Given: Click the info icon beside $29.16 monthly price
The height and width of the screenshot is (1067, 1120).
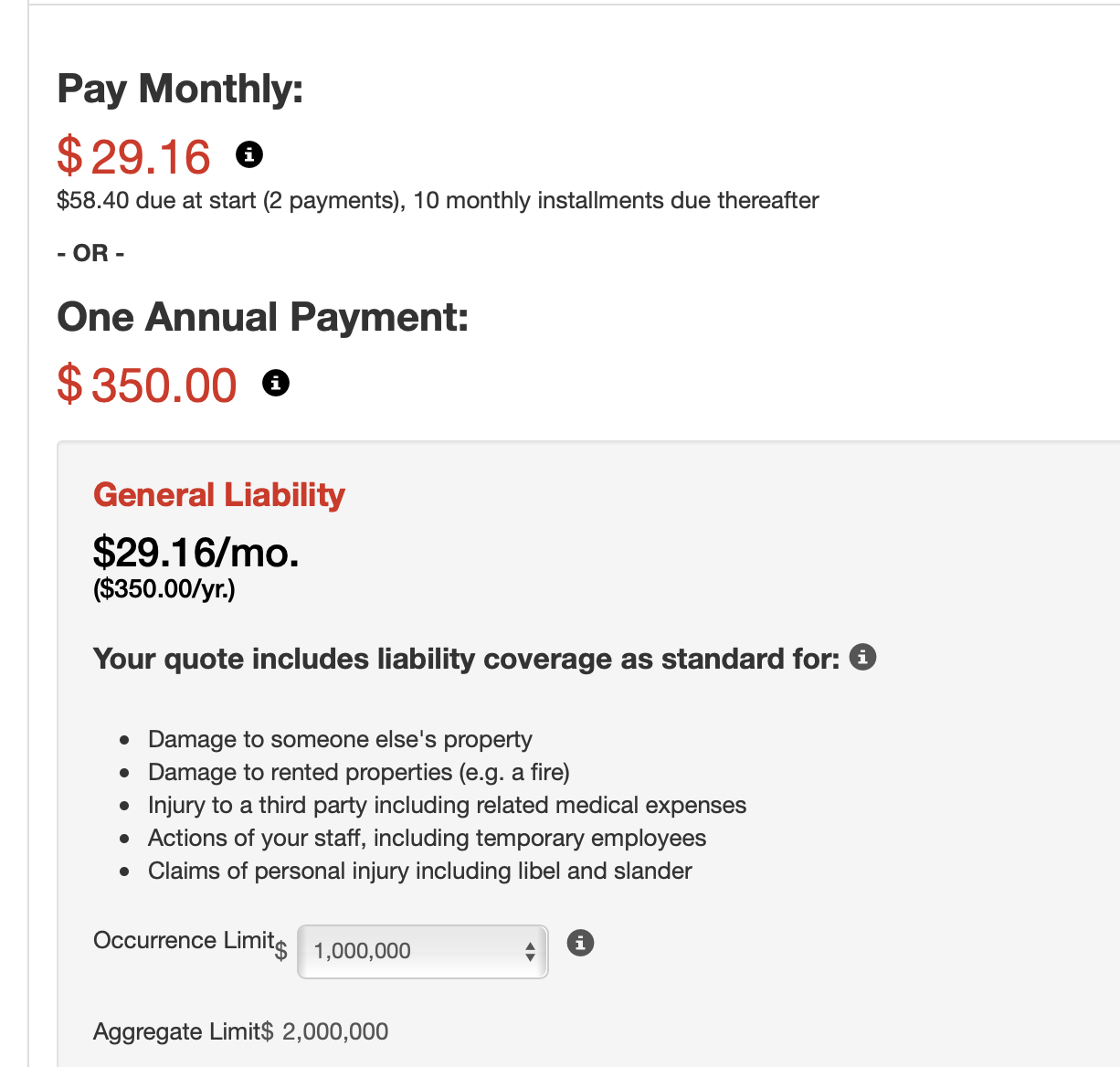Looking at the screenshot, I should [x=249, y=154].
